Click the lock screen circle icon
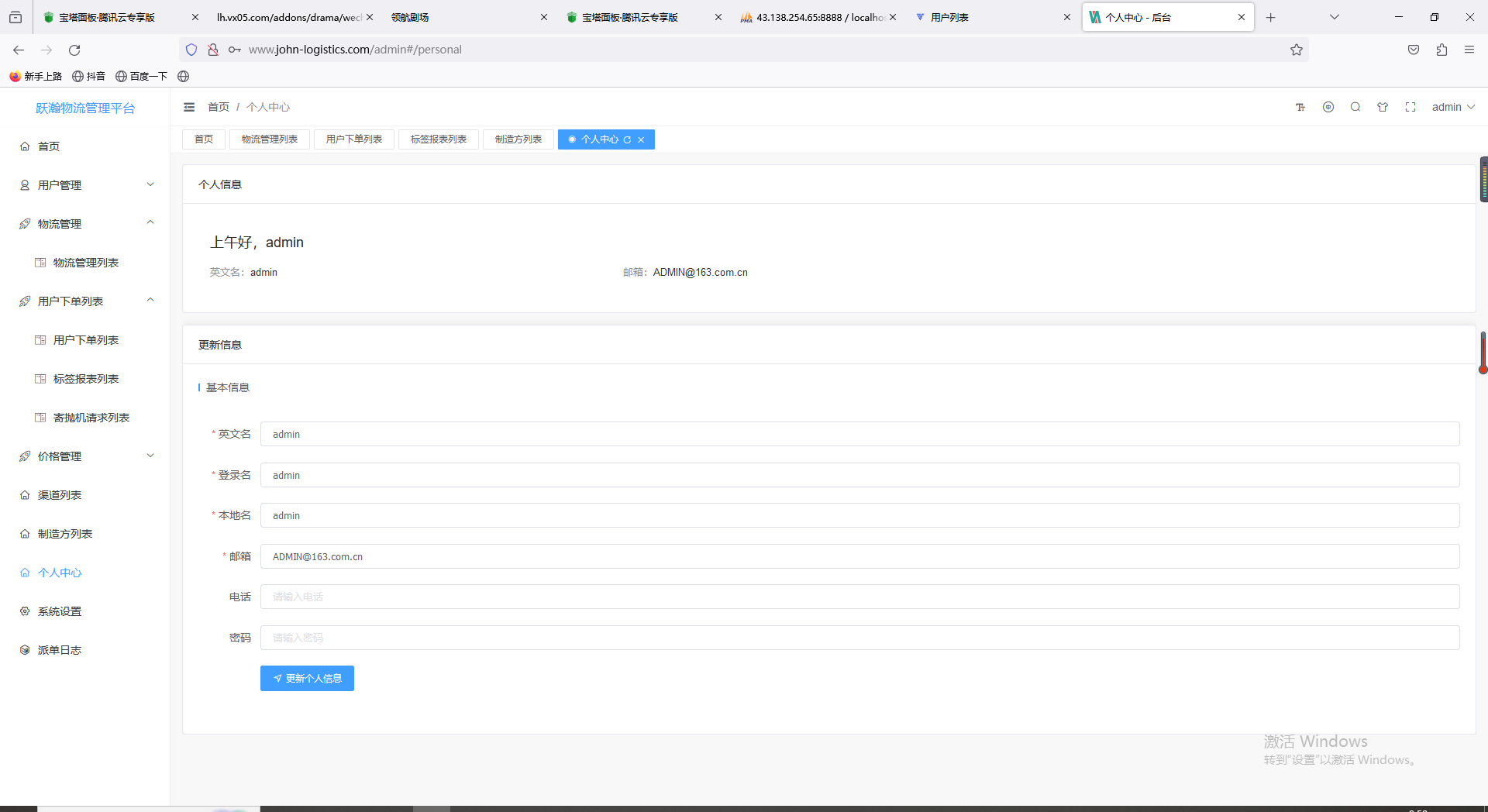Image resolution: width=1488 pixels, height=812 pixels. (x=1328, y=107)
